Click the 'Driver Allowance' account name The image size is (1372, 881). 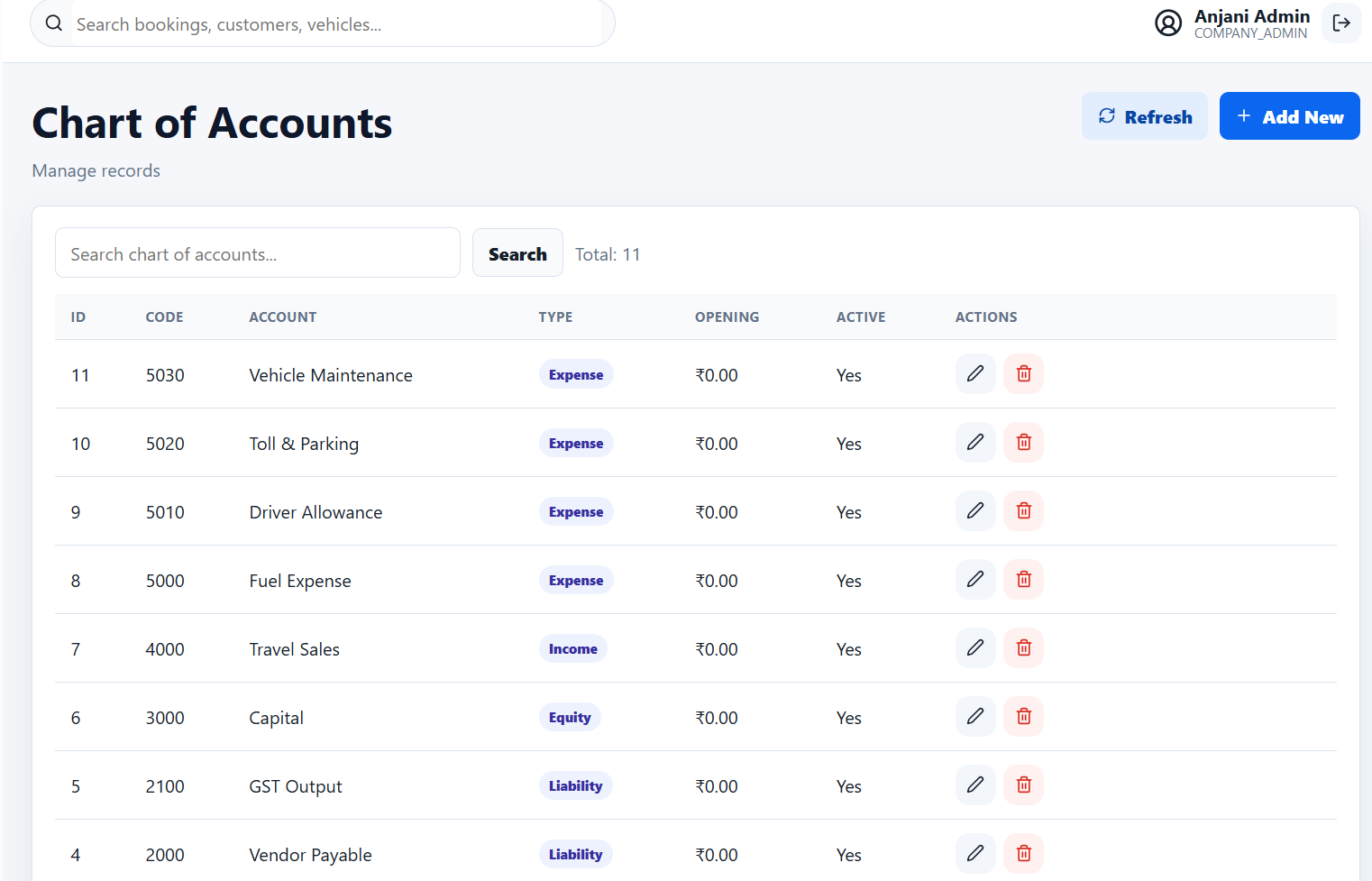pyautogui.click(x=316, y=512)
